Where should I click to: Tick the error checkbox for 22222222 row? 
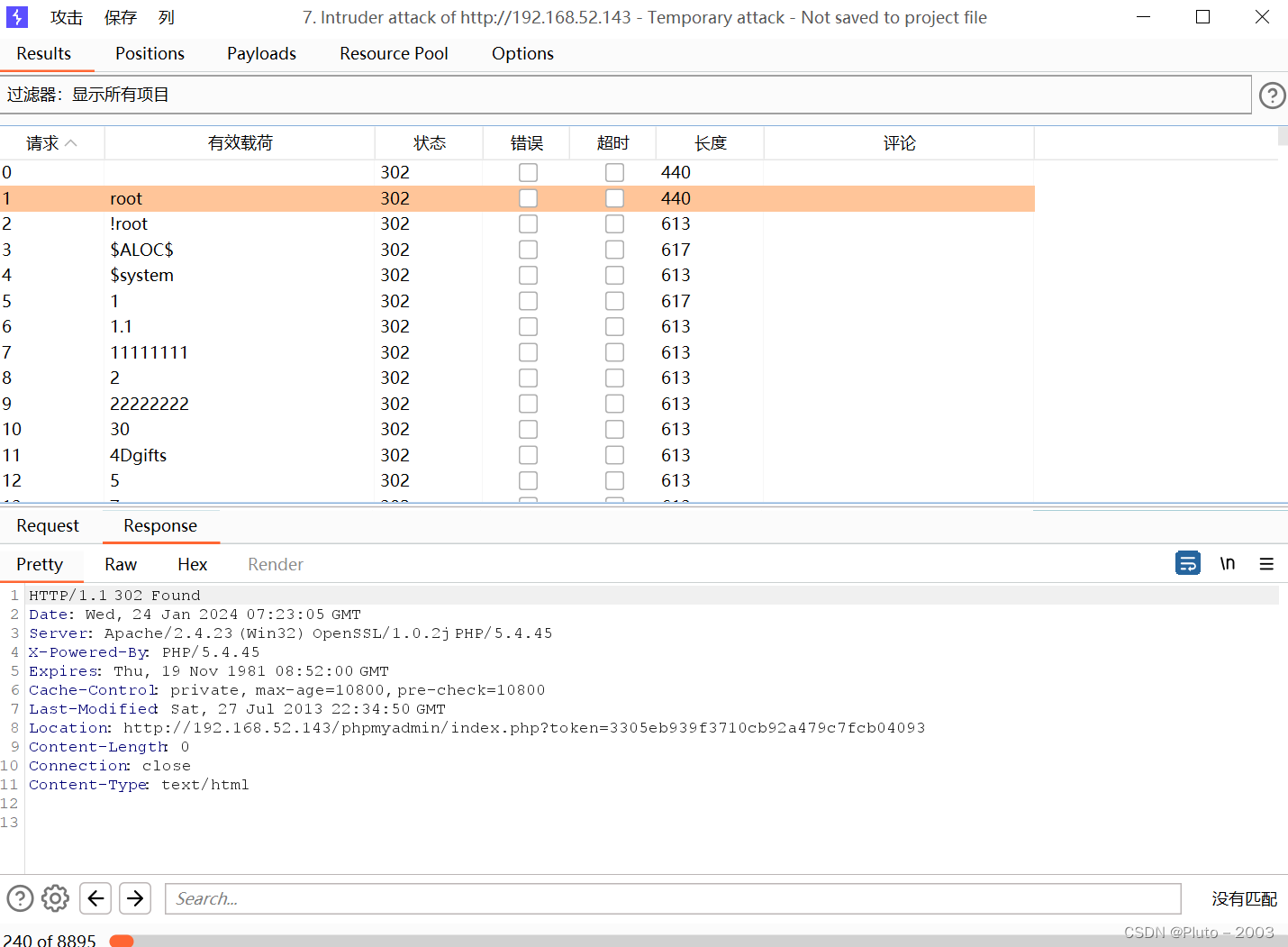(x=528, y=404)
